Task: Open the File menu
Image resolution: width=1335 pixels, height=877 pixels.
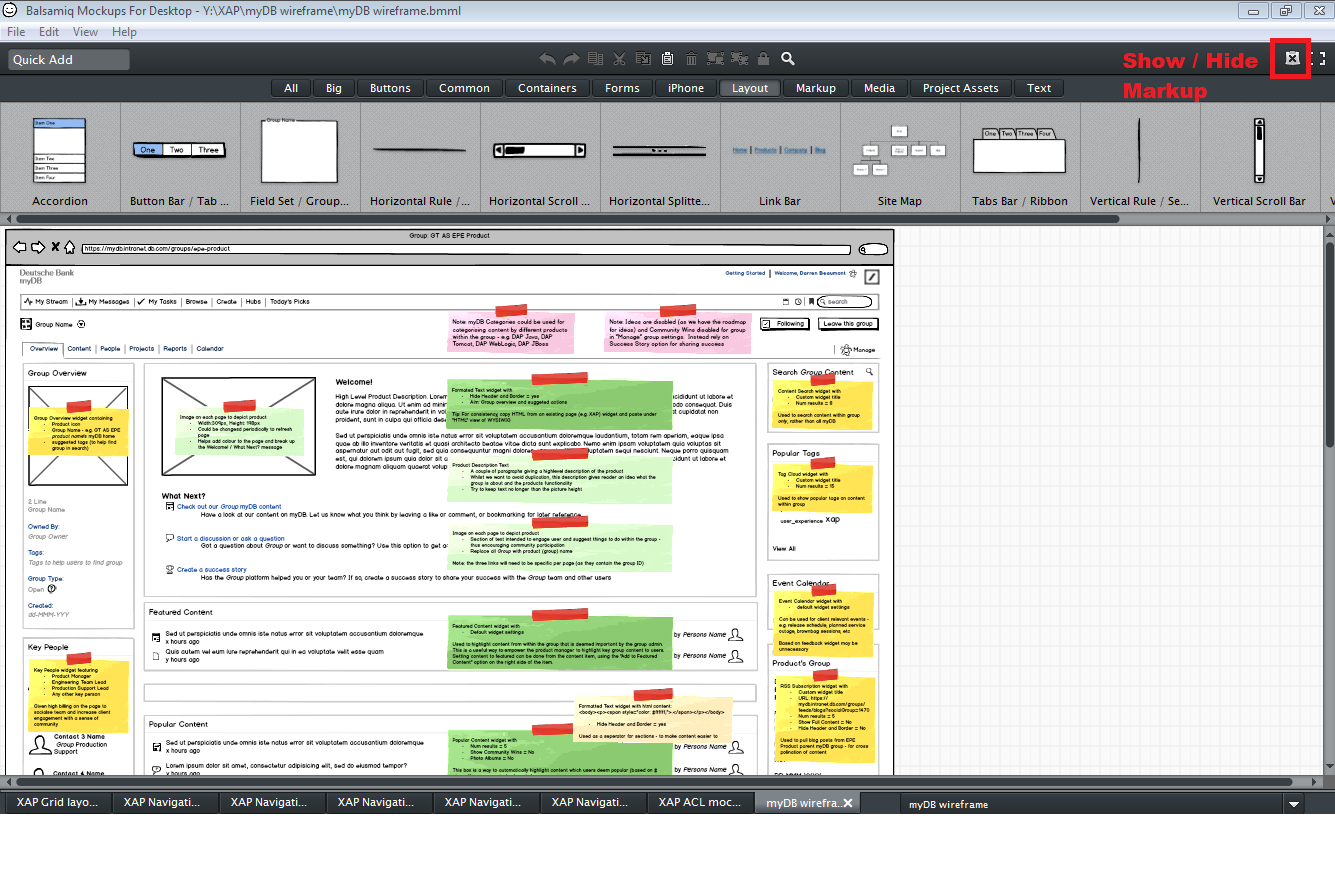Action: pos(16,32)
